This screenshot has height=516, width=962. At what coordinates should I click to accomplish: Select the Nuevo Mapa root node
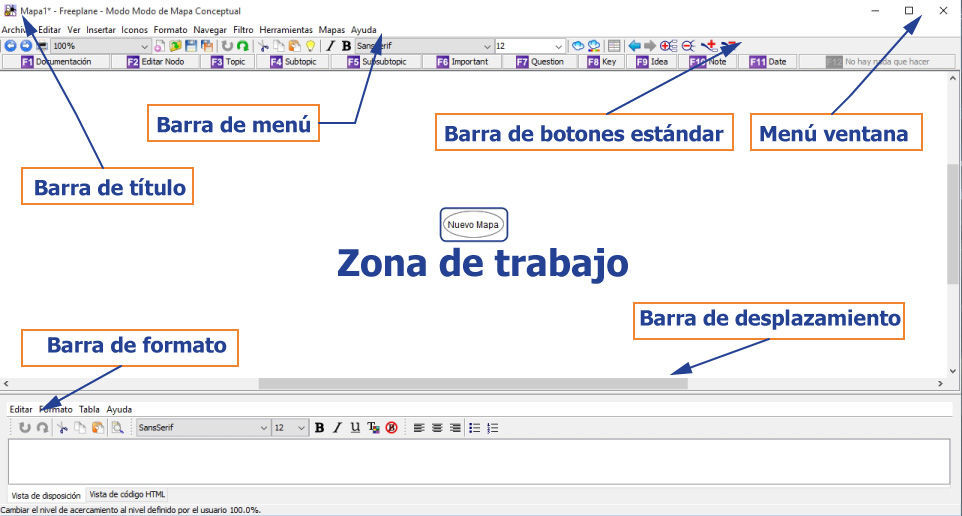(473, 225)
